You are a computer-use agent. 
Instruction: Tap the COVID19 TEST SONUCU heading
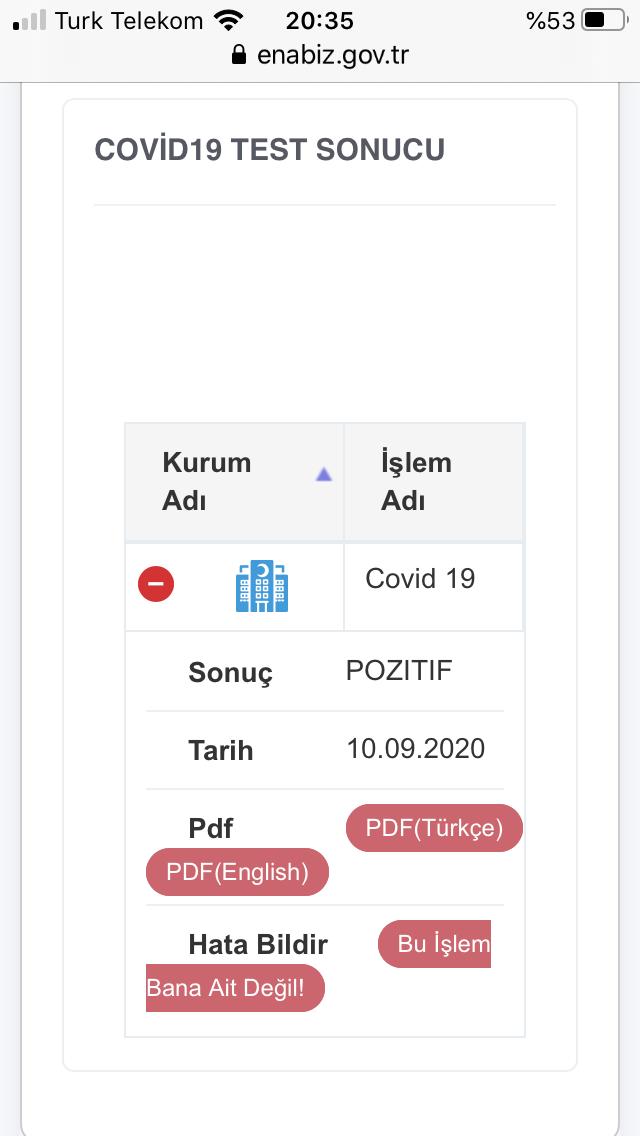pyautogui.click(x=270, y=150)
